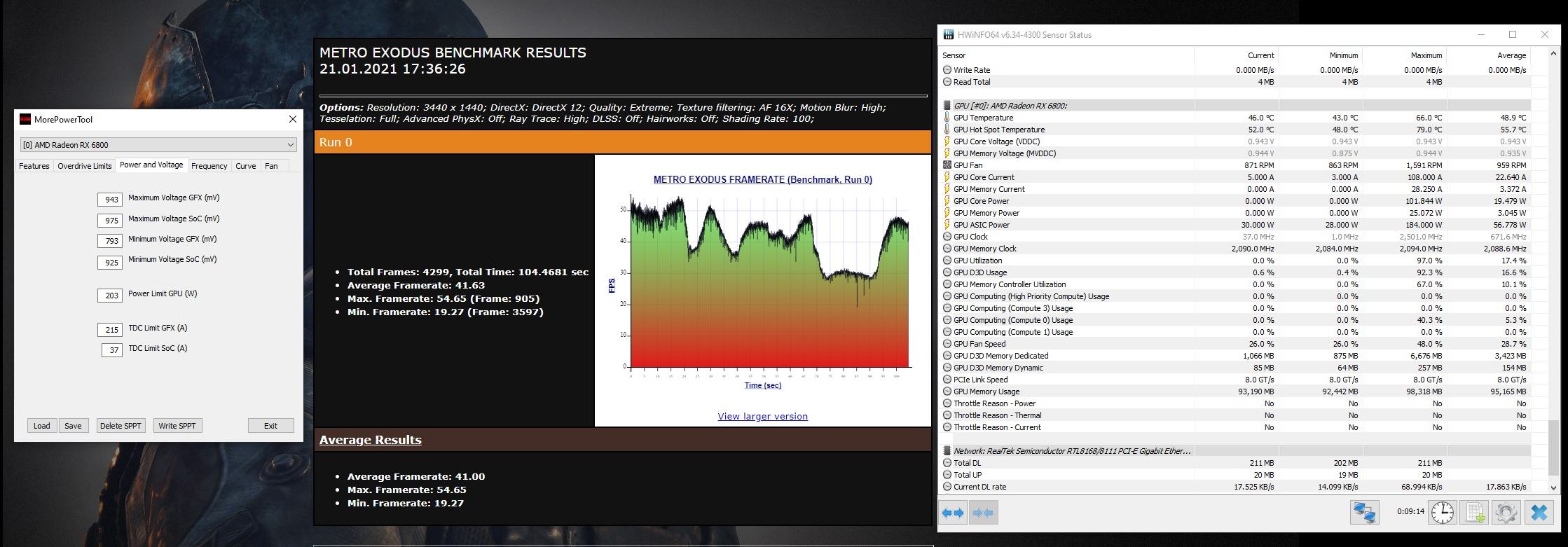This screenshot has width=1568, height=547.
Task: Switch to the Features tab
Action: 34,166
